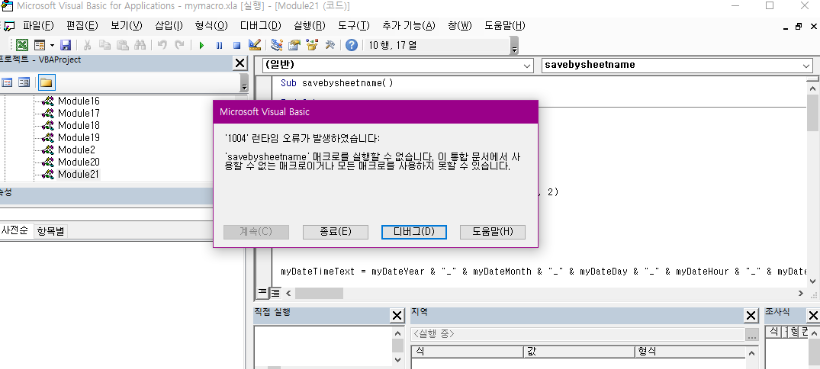The width and height of the screenshot is (820, 369).
Task: Close the 직접 실행 window
Action: point(397,316)
